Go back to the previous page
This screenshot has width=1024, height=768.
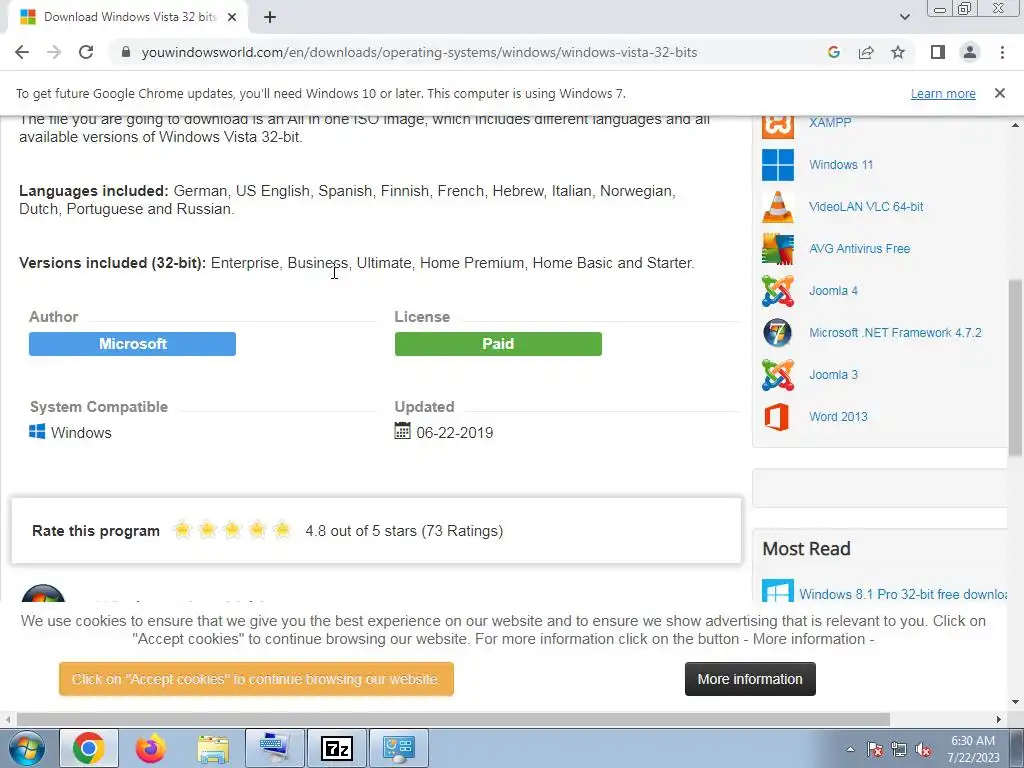(x=22, y=52)
